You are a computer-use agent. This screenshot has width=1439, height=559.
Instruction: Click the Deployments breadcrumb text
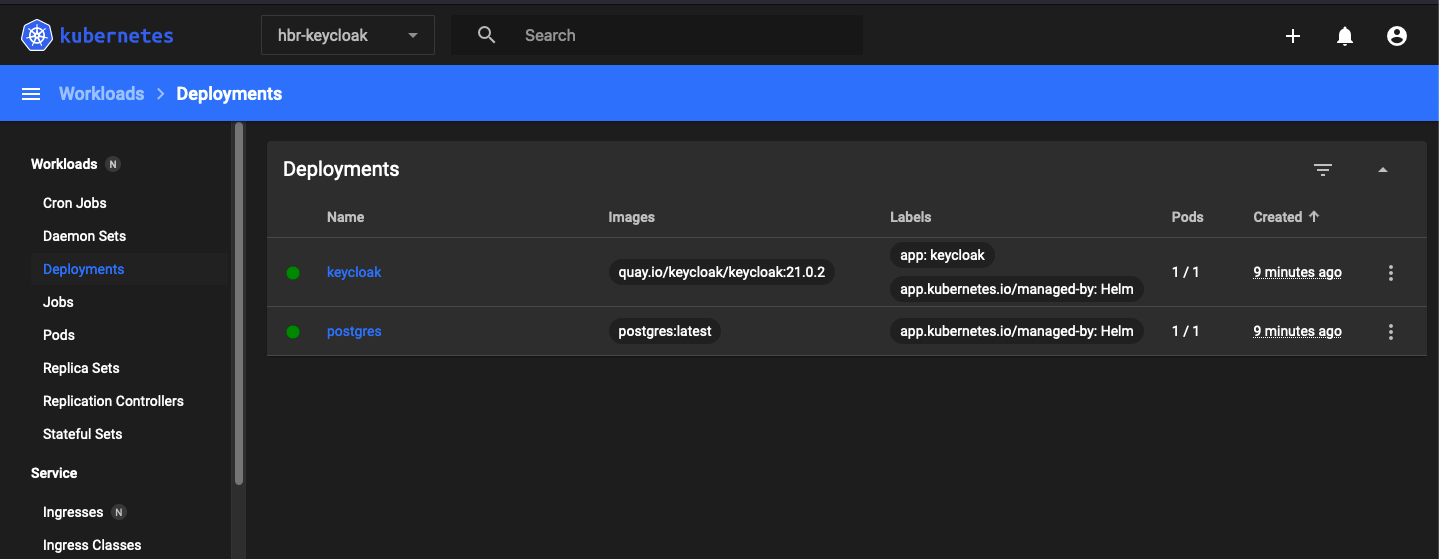tap(229, 94)
